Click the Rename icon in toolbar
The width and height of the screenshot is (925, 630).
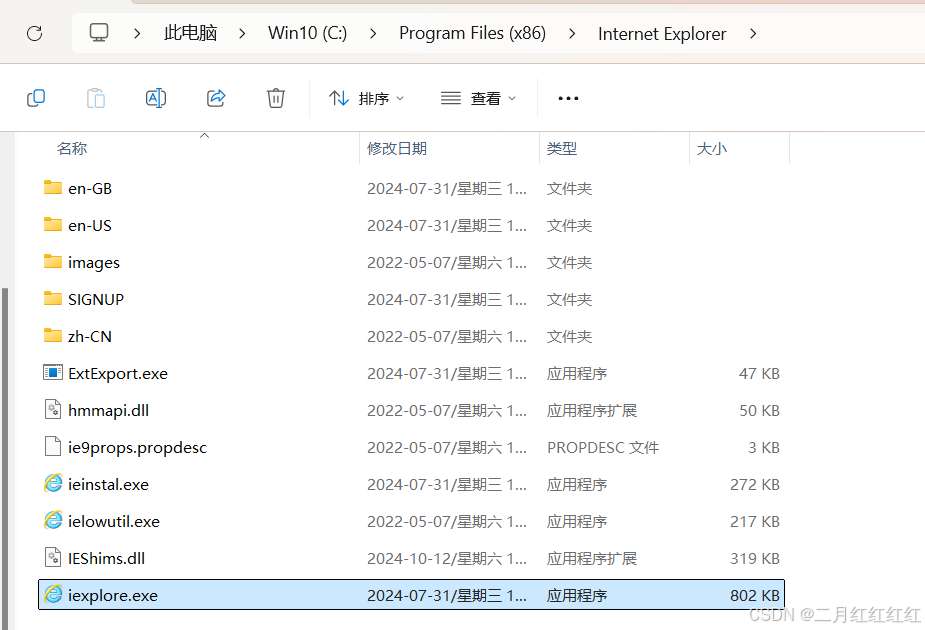(156, 98)
